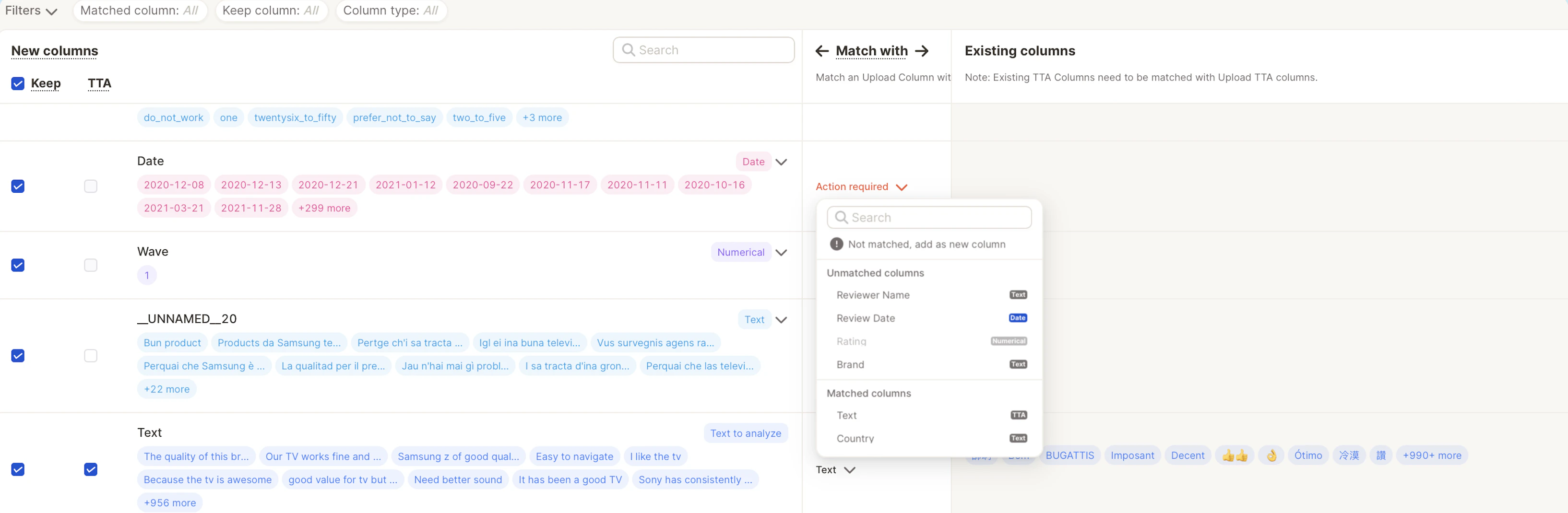Uncheck Keep for the Date column
1568x513 pixels.
coord(18,186)
